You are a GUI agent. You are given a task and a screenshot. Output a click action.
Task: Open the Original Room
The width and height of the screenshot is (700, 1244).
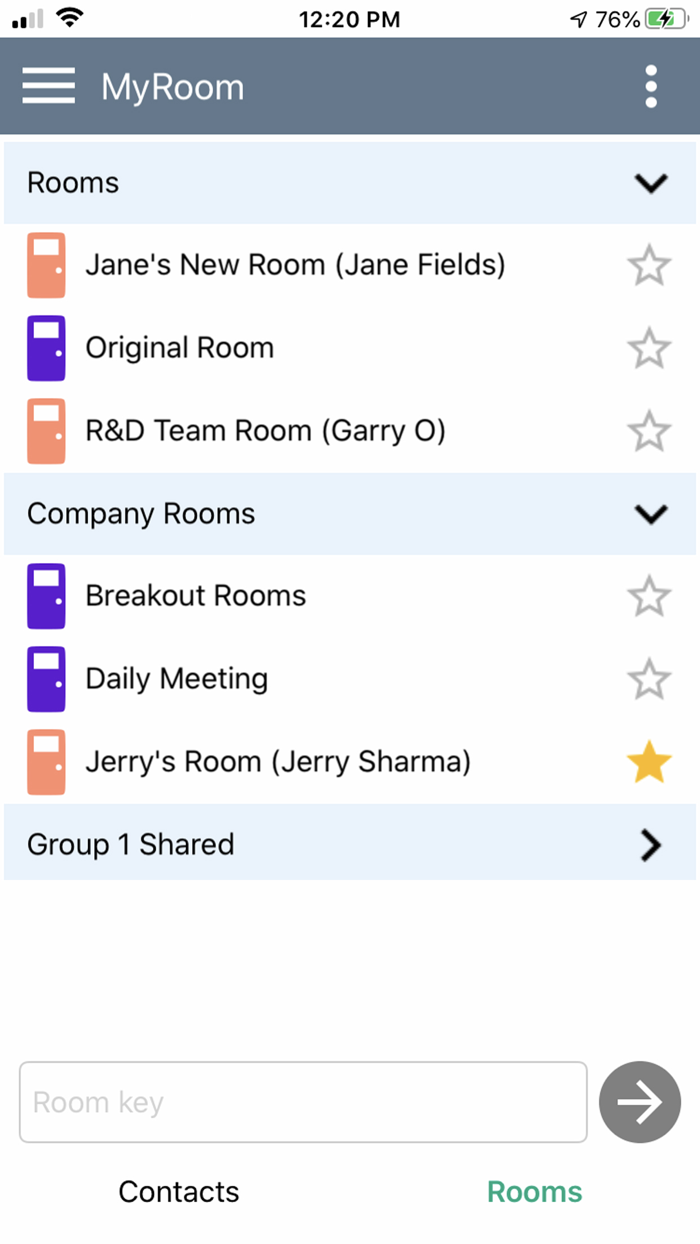tap(180, 348)
